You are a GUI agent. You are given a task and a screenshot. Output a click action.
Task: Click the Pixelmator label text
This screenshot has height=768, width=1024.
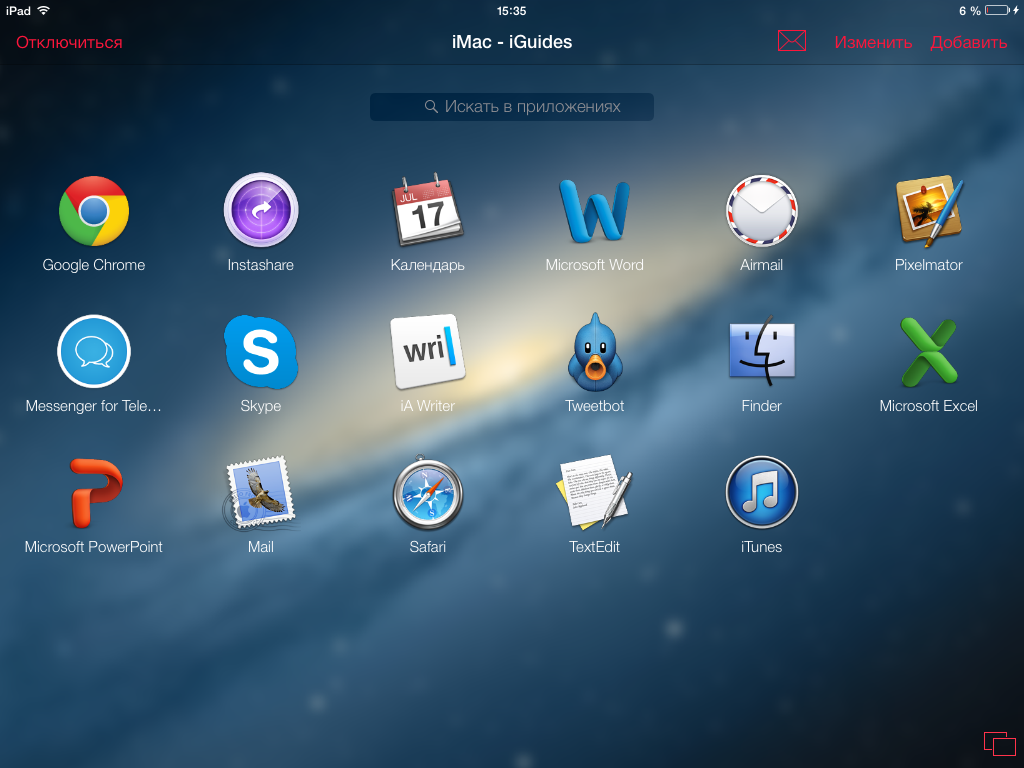(929, 264)
